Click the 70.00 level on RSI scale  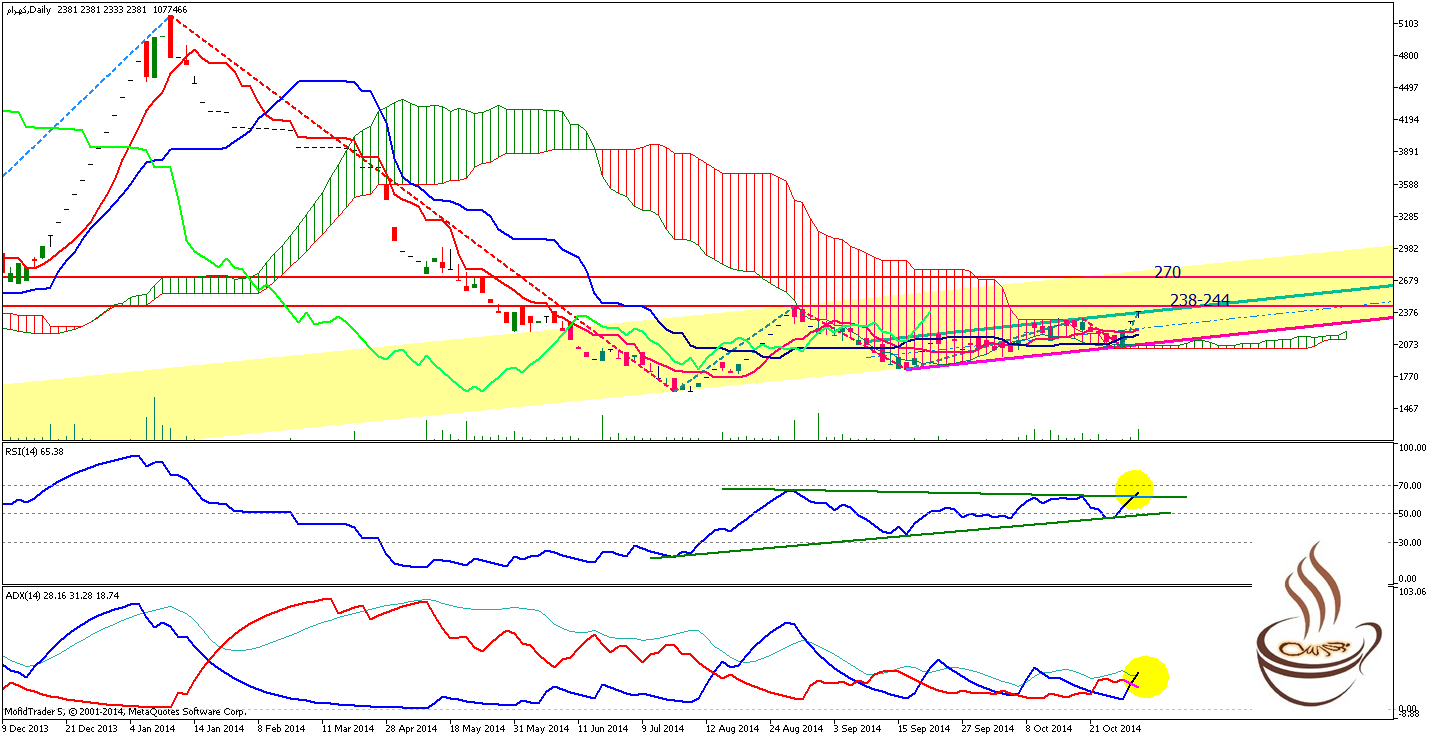[1411, 486]
